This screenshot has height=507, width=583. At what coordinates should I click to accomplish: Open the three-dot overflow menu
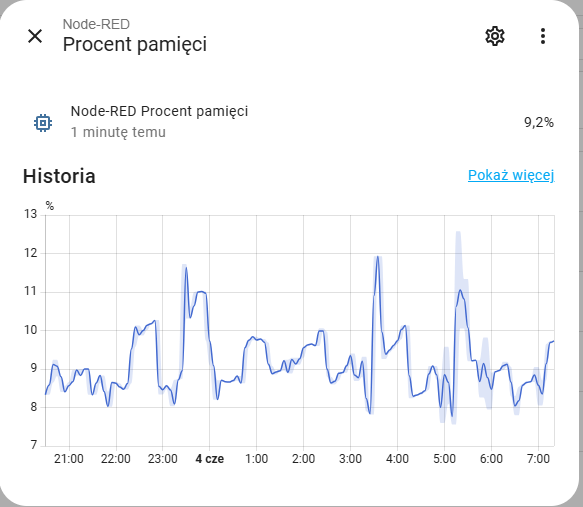click(x=543, y=36)
